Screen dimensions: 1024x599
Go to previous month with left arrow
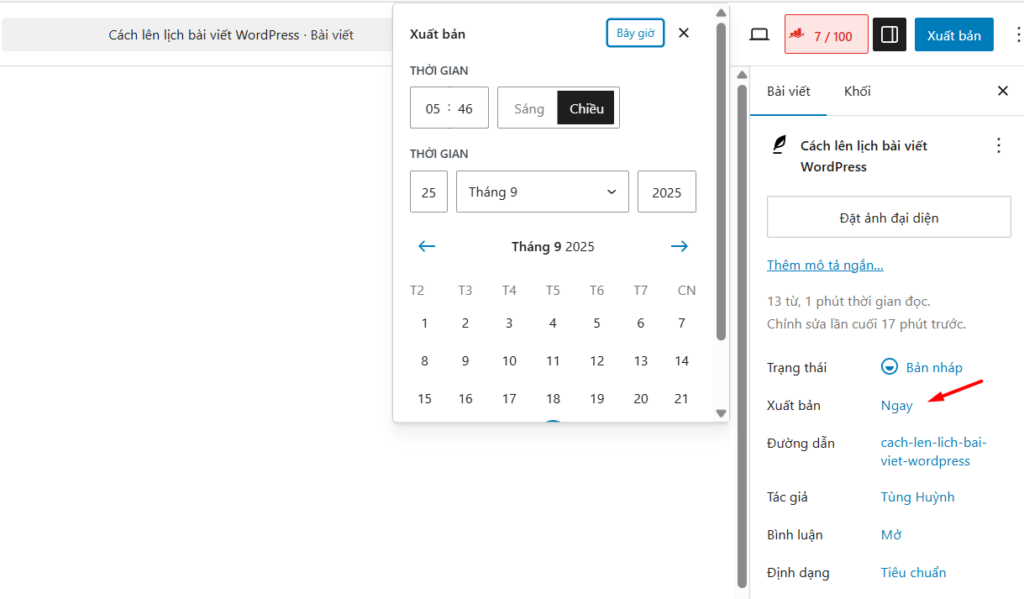(426, 246)
